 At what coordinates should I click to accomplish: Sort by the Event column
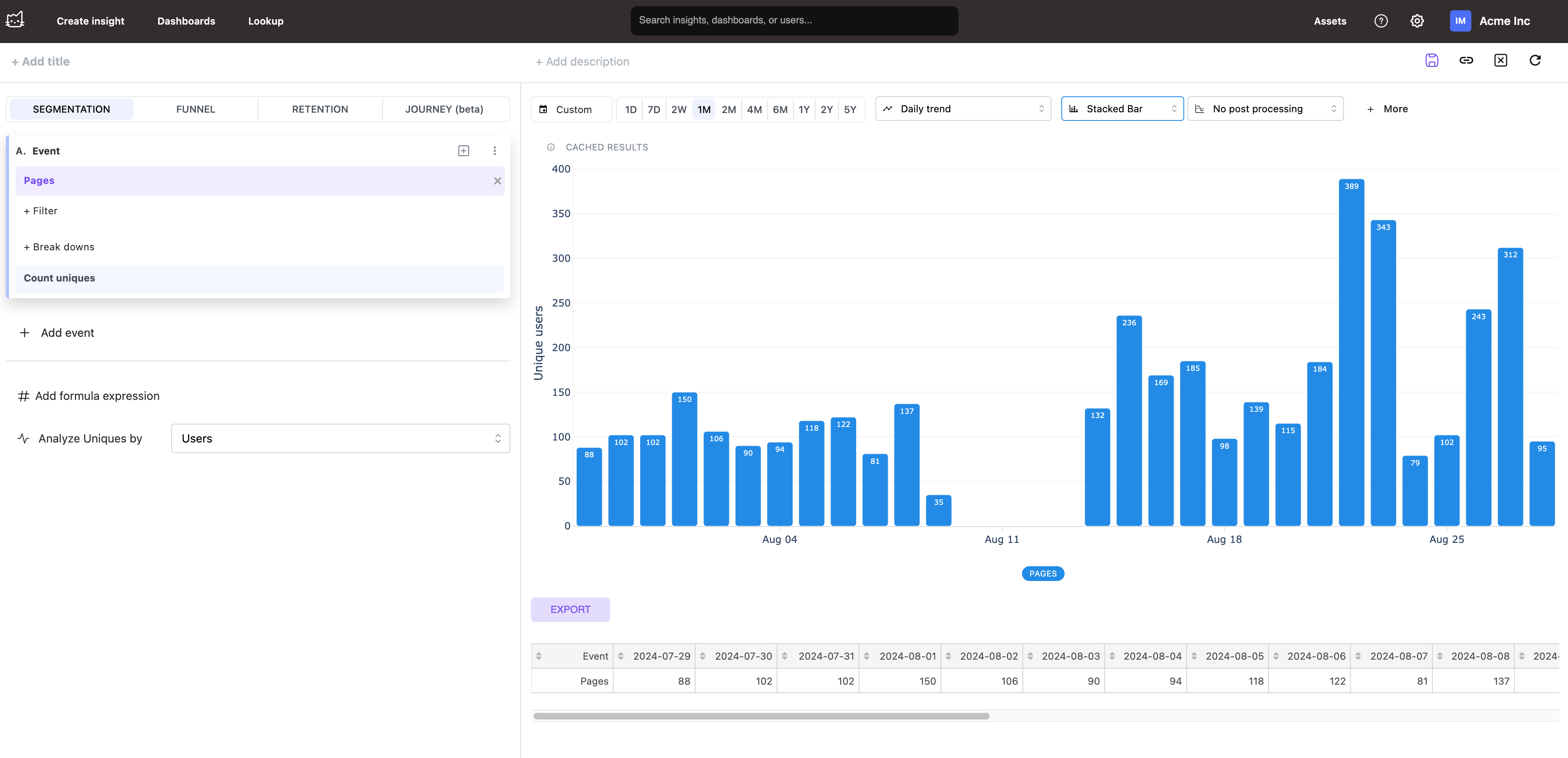539,656
